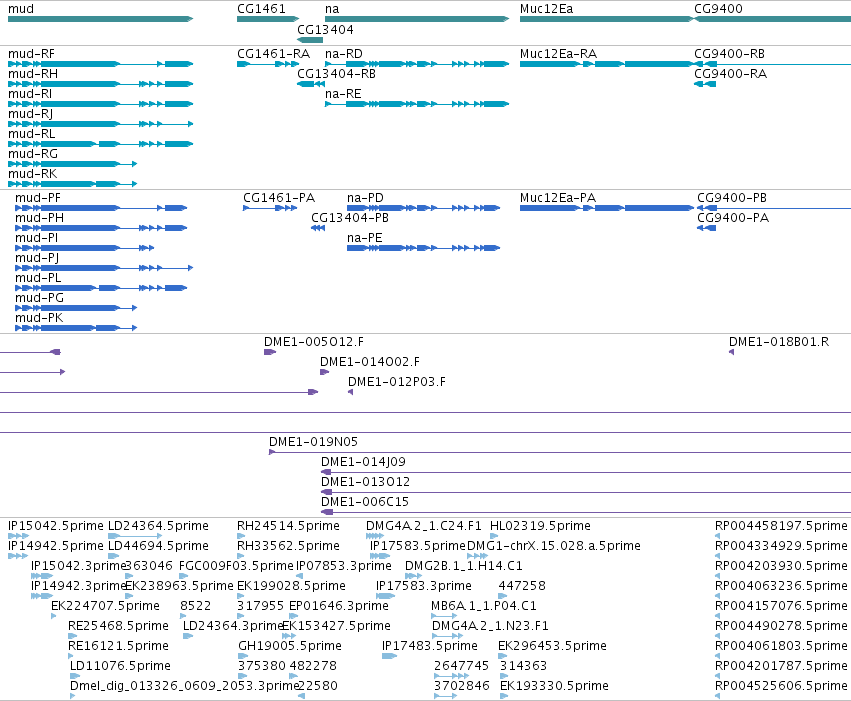
Task: Click protein mud-PF label
Action: pos(37,198)
